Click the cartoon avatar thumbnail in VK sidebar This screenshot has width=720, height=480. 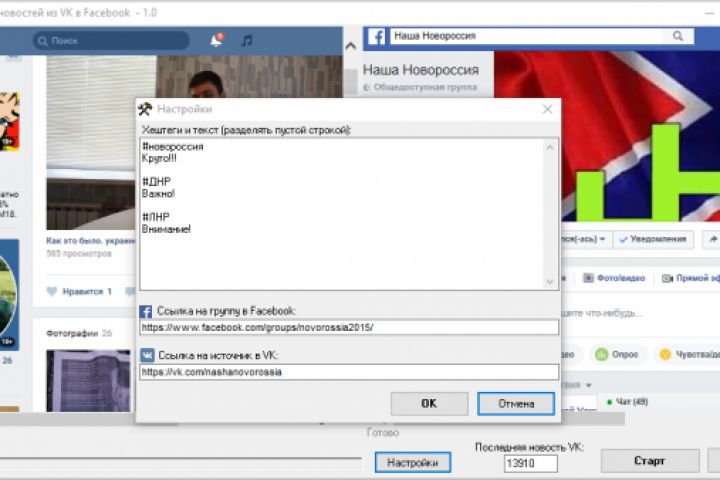[10, 121]
